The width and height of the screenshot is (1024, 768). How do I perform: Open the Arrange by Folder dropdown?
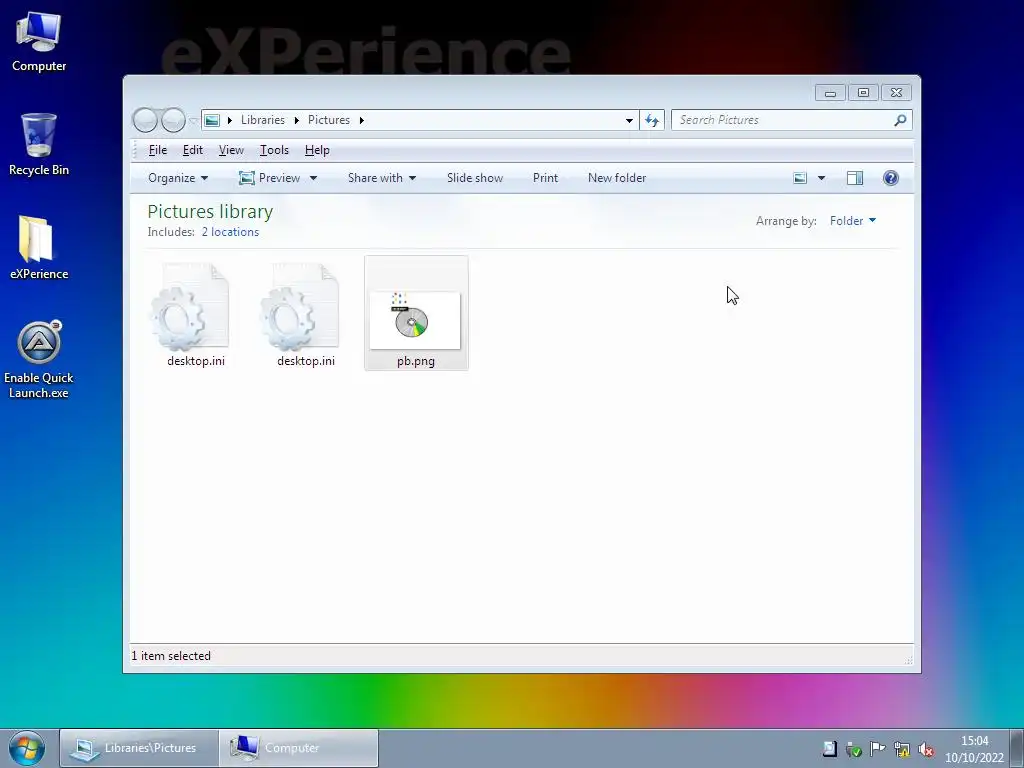tap(852, 221)
